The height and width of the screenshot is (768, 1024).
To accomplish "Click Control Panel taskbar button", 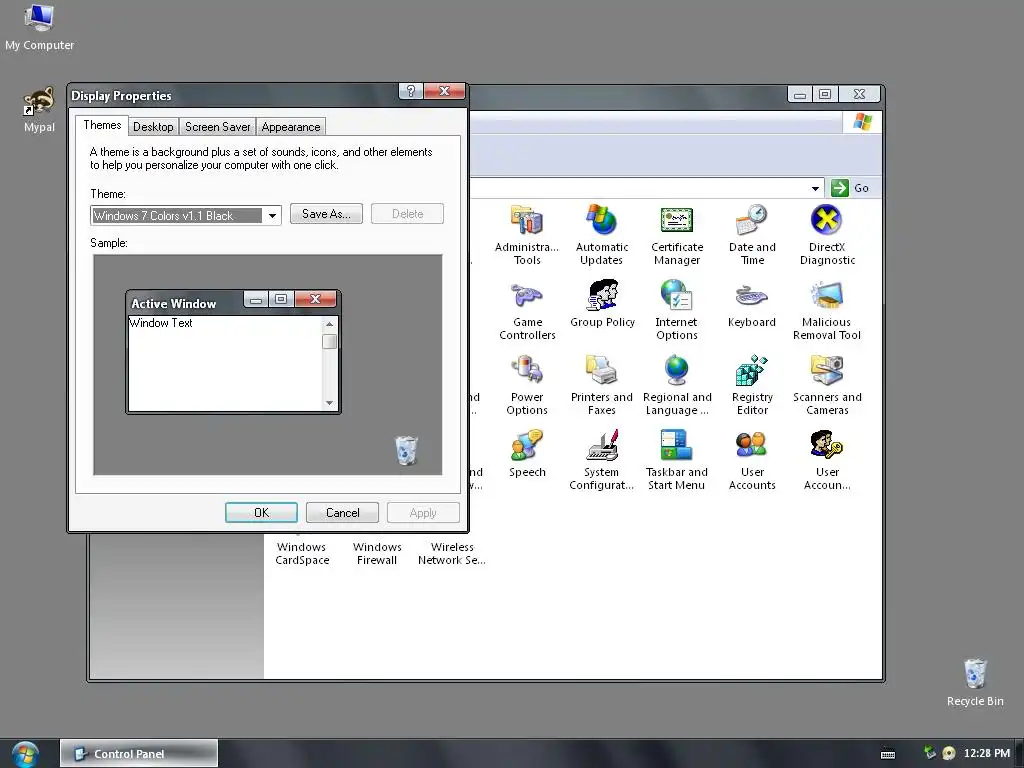I will [x=139, y=753].
